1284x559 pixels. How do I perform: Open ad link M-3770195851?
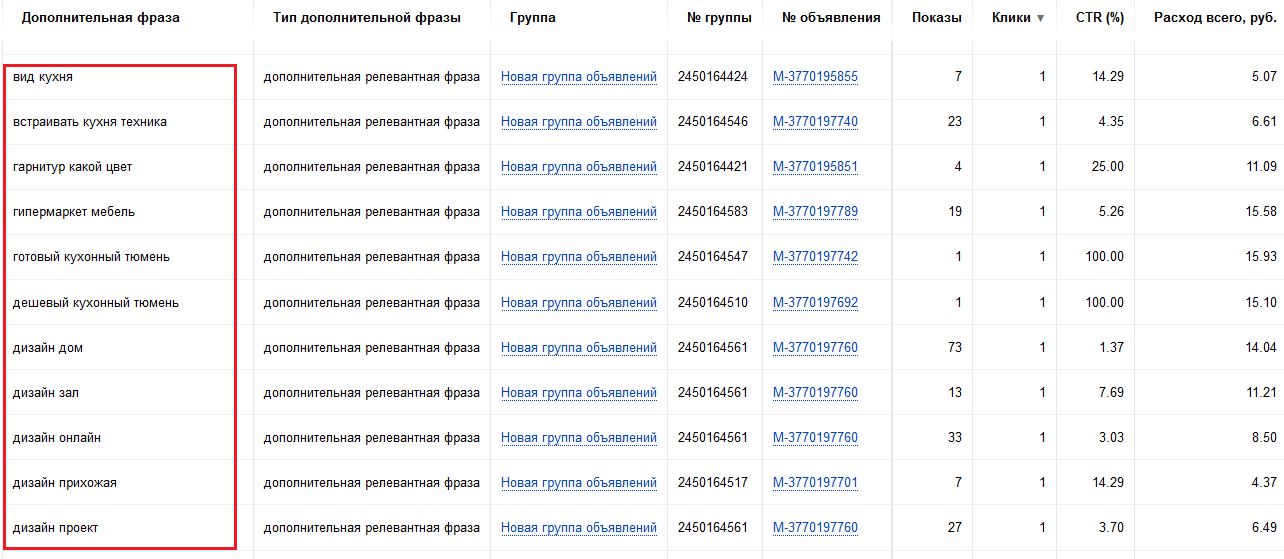point(815,167)
